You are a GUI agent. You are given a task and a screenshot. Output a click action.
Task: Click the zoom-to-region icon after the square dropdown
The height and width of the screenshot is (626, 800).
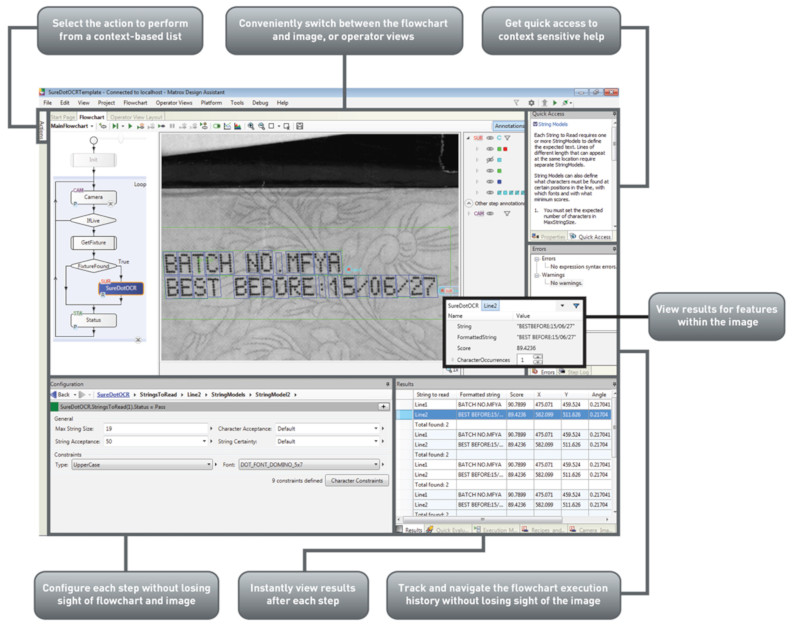click(286, 126)
